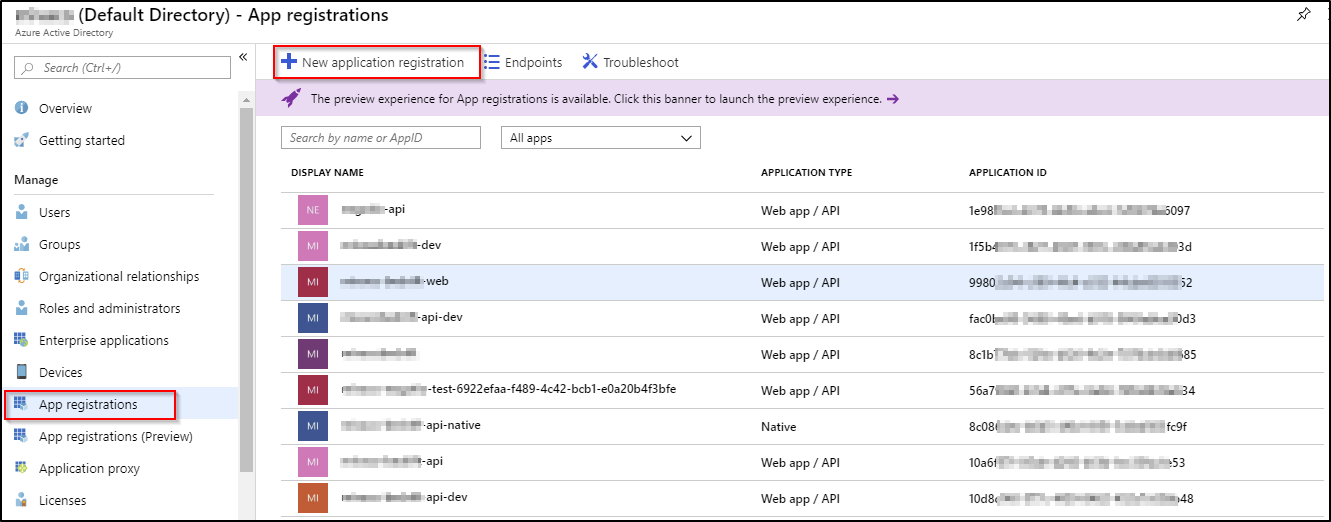Click the orange MI avatar tile
This screenshot has width=1331, height=522.
[x=312, y=498]
